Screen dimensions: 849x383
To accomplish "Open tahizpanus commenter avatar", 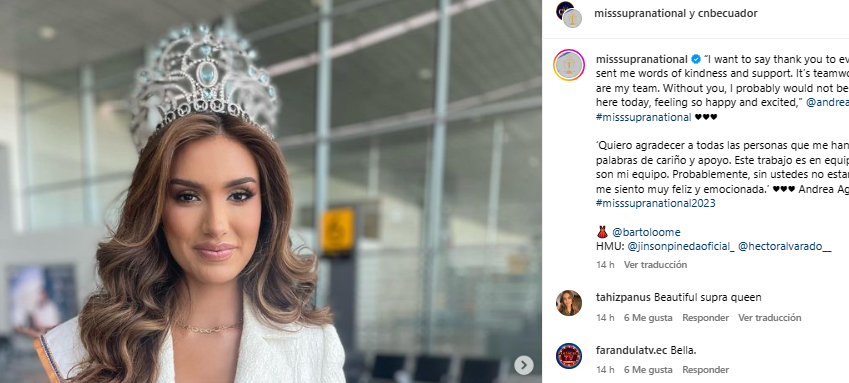I will pos(569,303).
